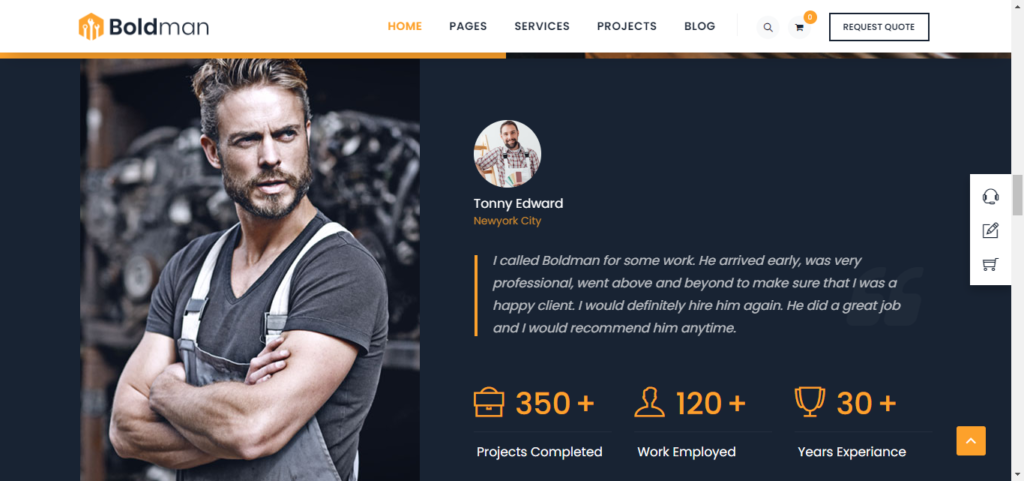Expand the SERVICES menu
This screenshot has height=481, width=1024.
coord(542,27)
